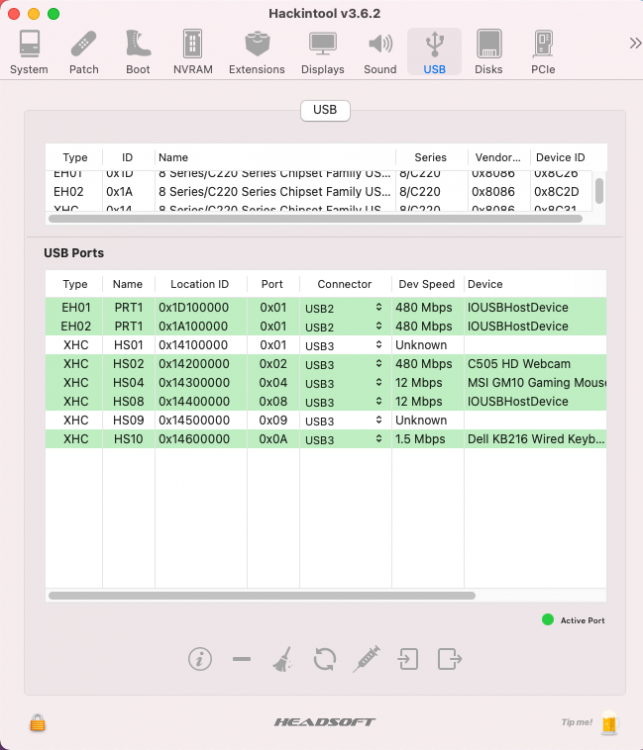This screenshot has height=750, width=643.
Task: Open the Disks section
Action: coord(488,52)
